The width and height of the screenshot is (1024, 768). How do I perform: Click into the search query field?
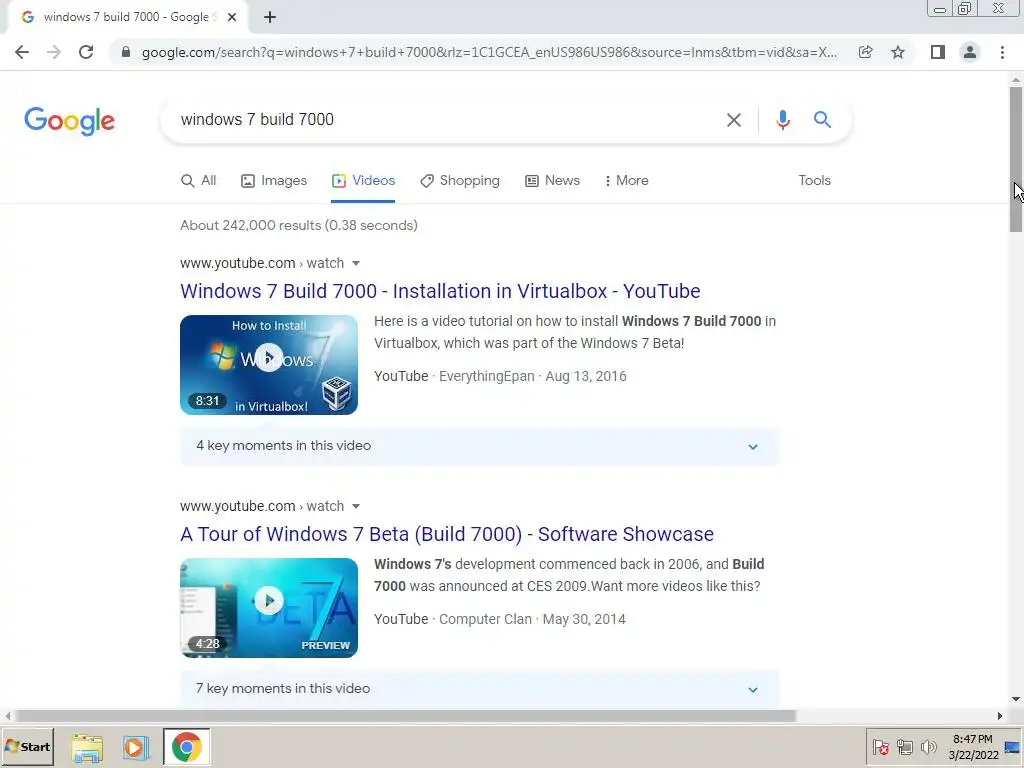444,120
